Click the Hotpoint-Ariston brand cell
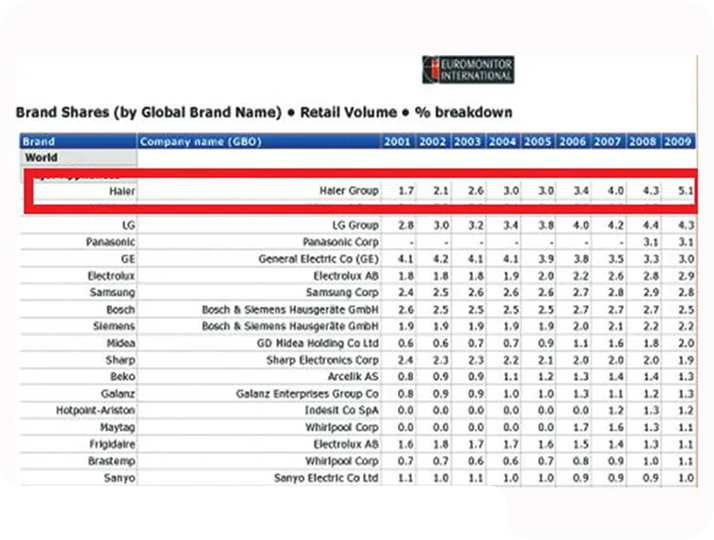The width and height of the screenshot is (714, 540). 96,410
